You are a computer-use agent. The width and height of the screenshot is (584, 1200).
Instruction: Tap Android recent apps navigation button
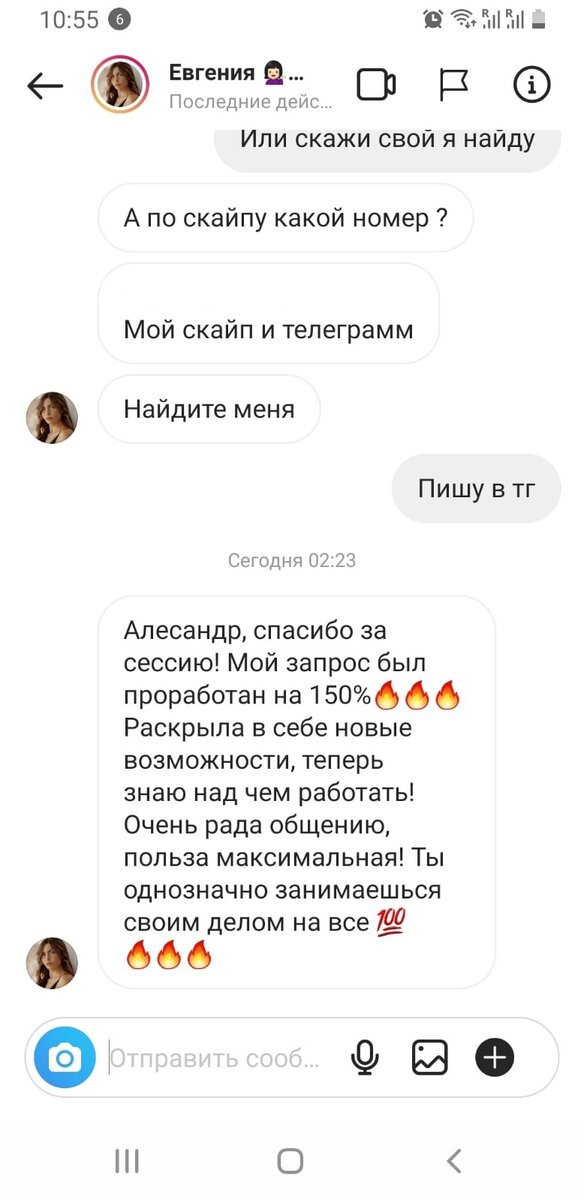pos(127,1161)
